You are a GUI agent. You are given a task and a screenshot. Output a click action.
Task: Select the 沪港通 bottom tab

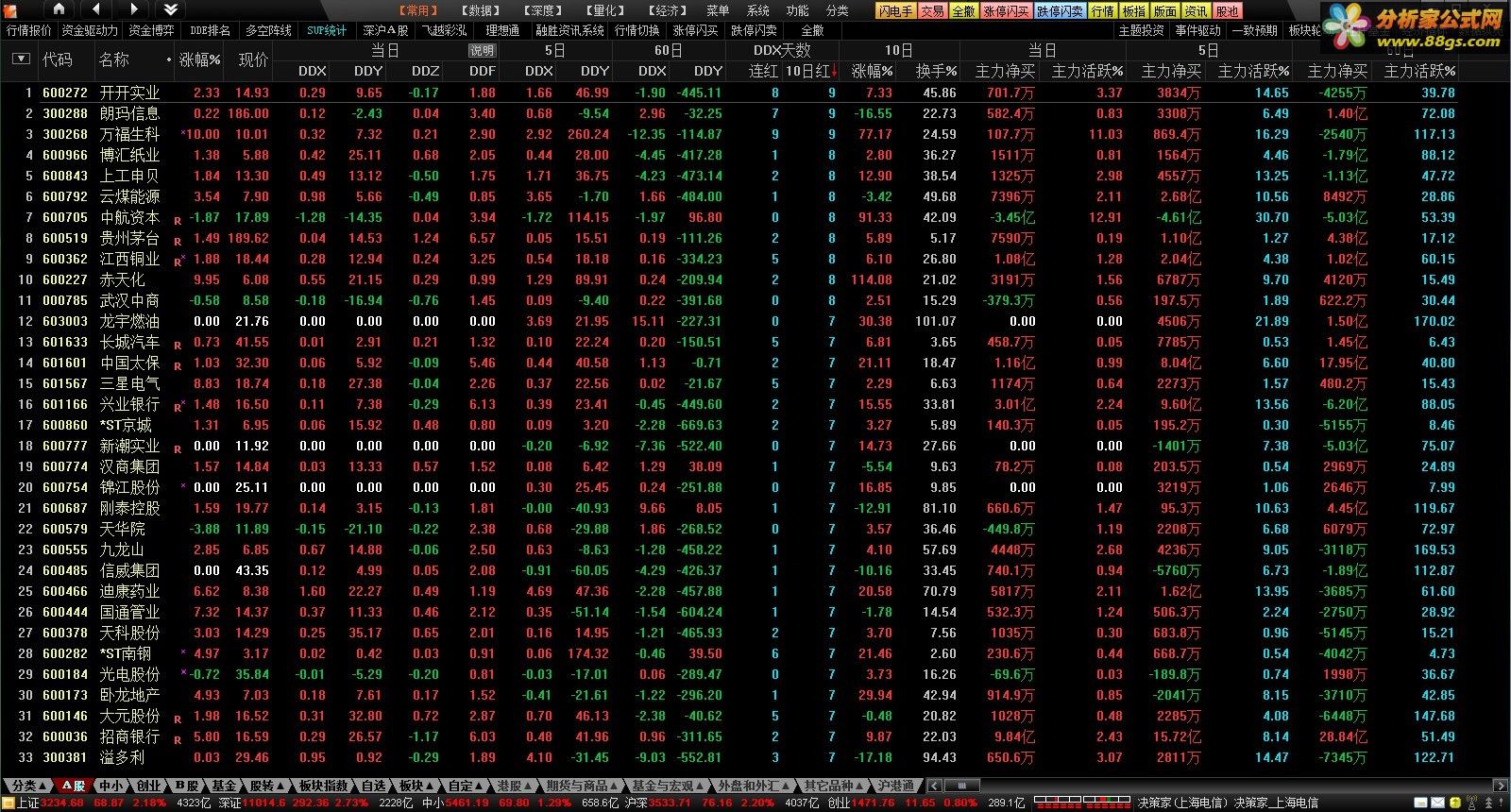pos(895,786)
